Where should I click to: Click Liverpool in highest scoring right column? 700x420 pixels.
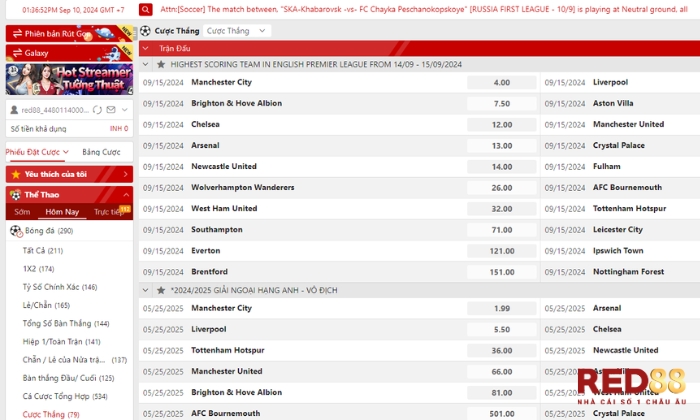[610, 82]
